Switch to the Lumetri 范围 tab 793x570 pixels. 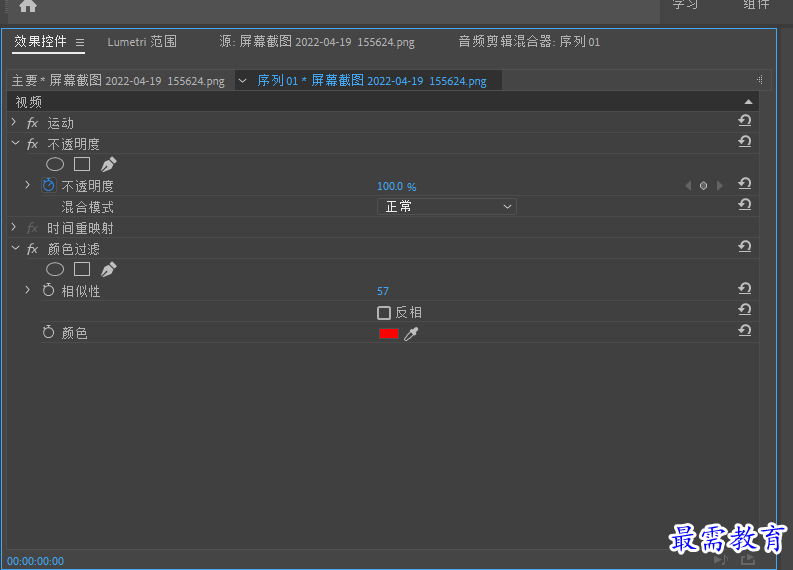coord(142,42)
